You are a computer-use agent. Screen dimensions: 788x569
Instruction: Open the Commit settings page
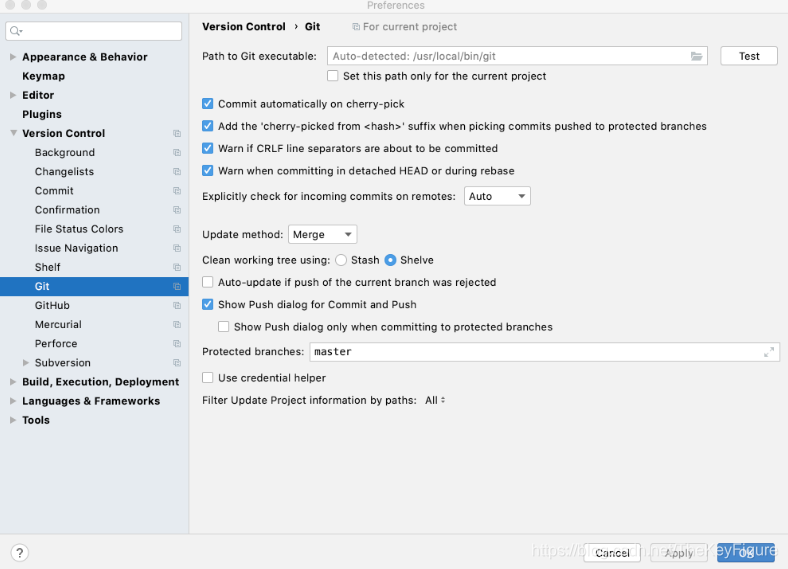pyautogui.click(x=54, y=191)
